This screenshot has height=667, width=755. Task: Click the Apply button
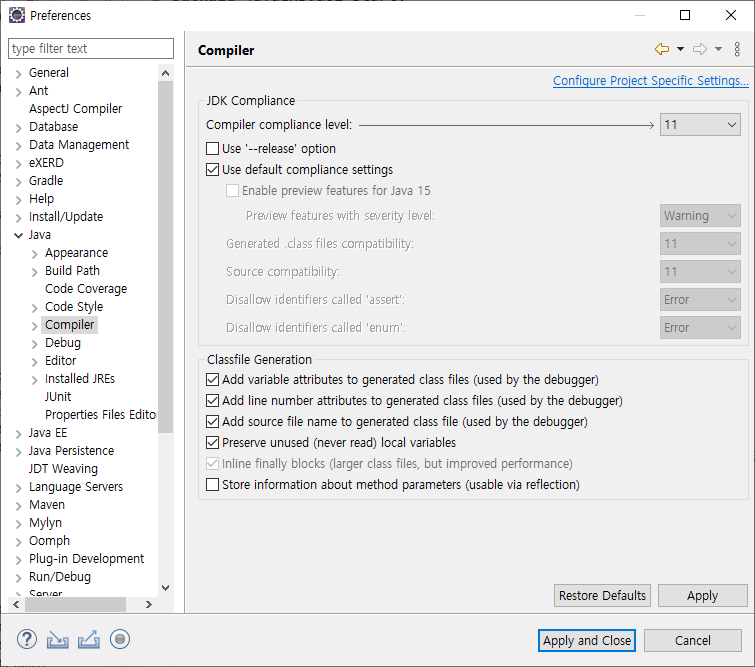pyautogui.click(x=703, y=596)
